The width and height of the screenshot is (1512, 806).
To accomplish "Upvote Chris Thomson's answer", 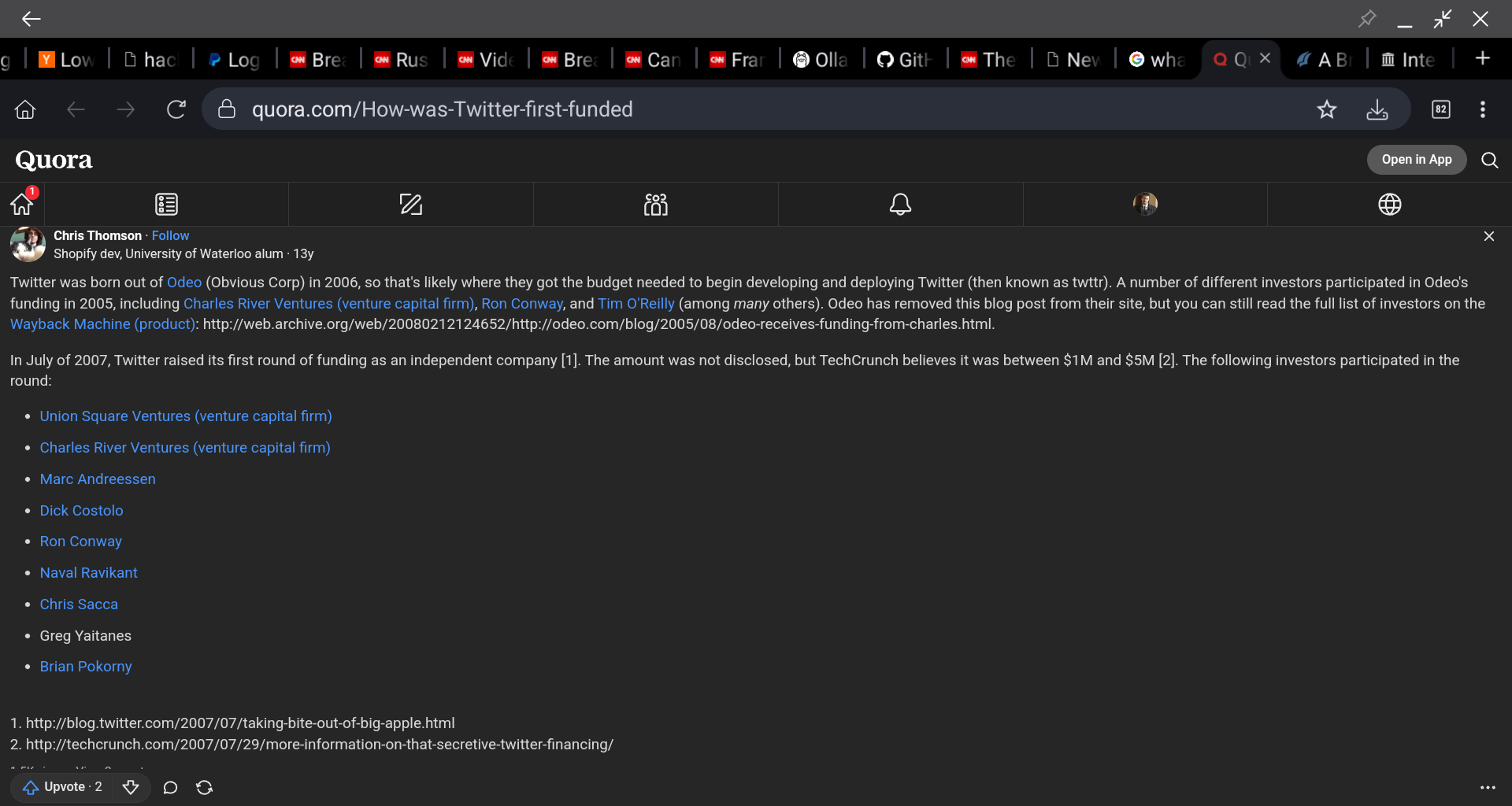I will (63, 787).
